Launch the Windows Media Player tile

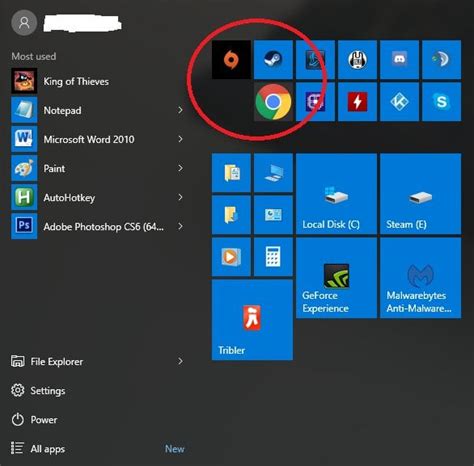(231, 257)
